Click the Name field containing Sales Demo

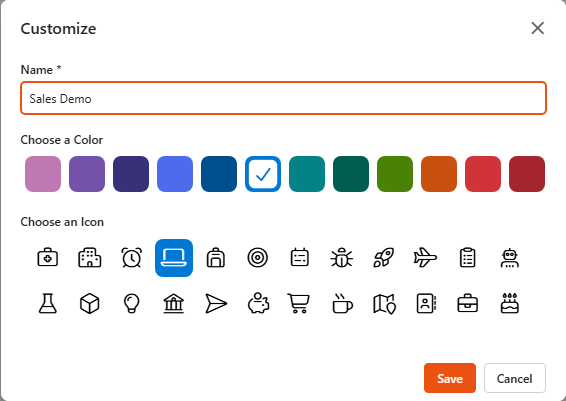[283, 98]
